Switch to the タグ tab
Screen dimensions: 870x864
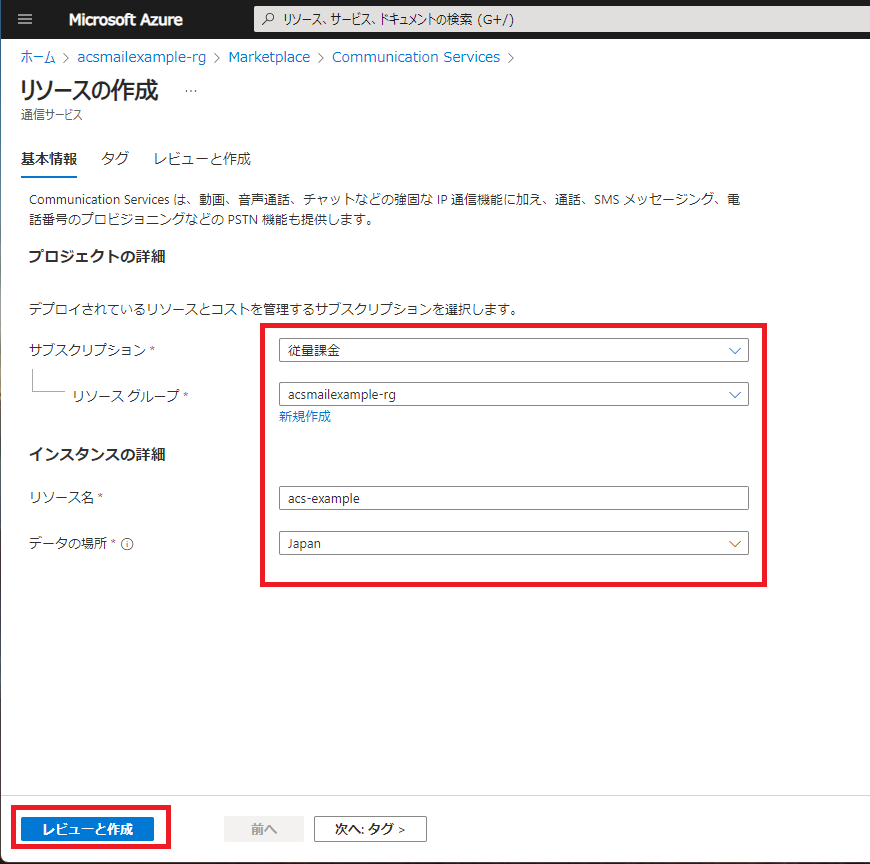coord(115,159)
